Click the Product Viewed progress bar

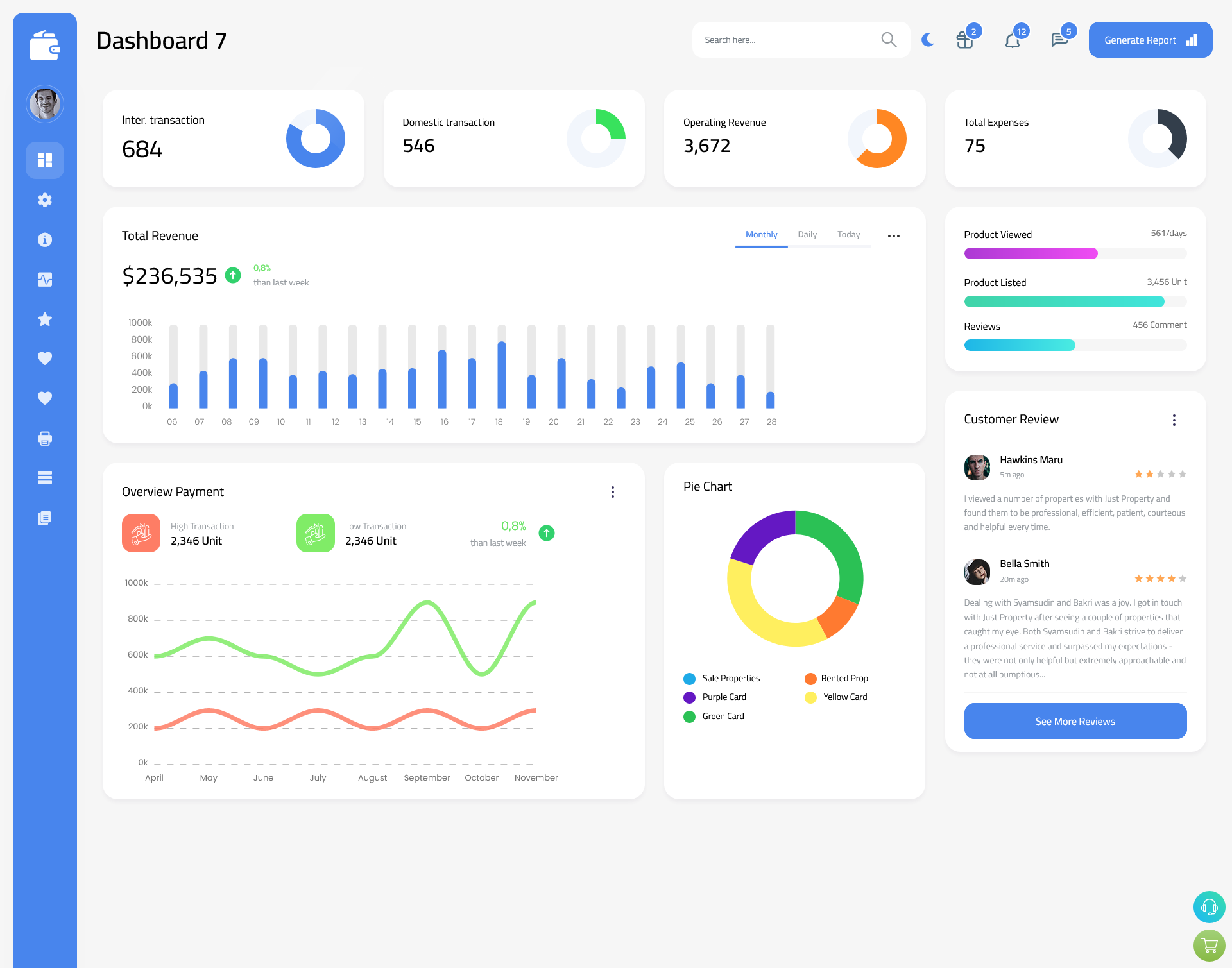(1075, 254)
